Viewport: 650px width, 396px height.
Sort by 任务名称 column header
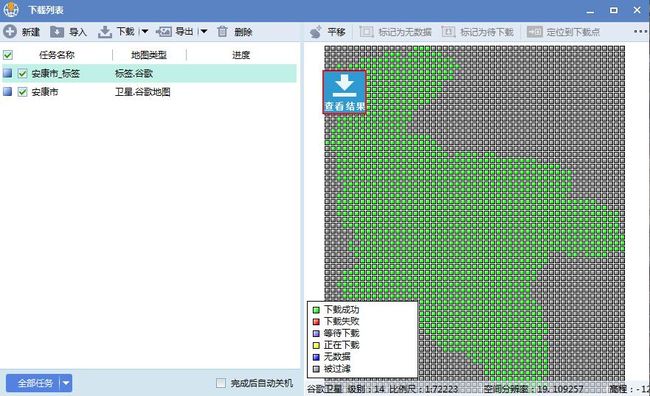click(57, 55)
